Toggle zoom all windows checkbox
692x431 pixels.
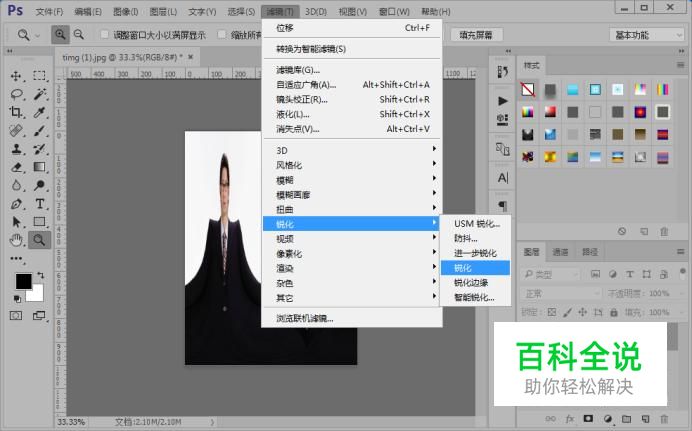point(222,34)
